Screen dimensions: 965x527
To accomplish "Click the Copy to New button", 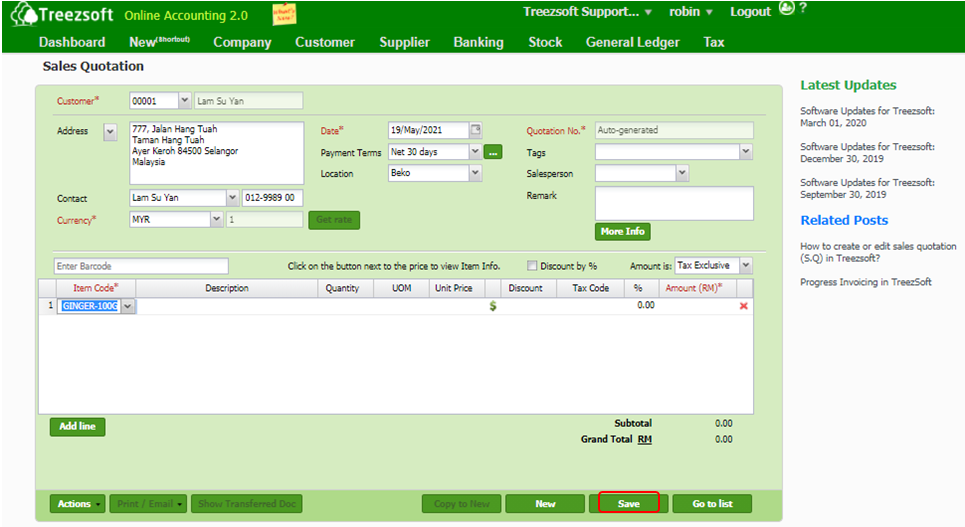I will [x=462, y=504].
